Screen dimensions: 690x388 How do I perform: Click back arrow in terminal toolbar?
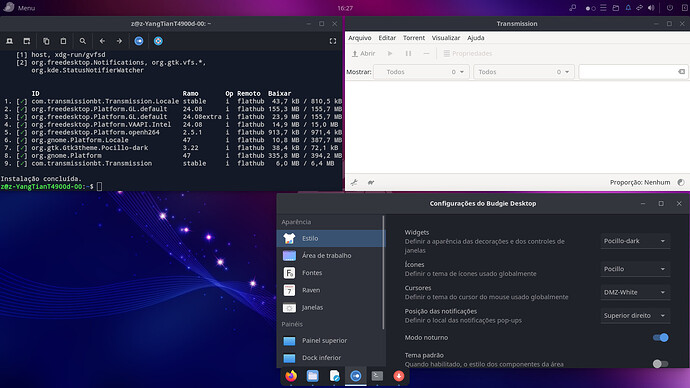pos(102,41)
